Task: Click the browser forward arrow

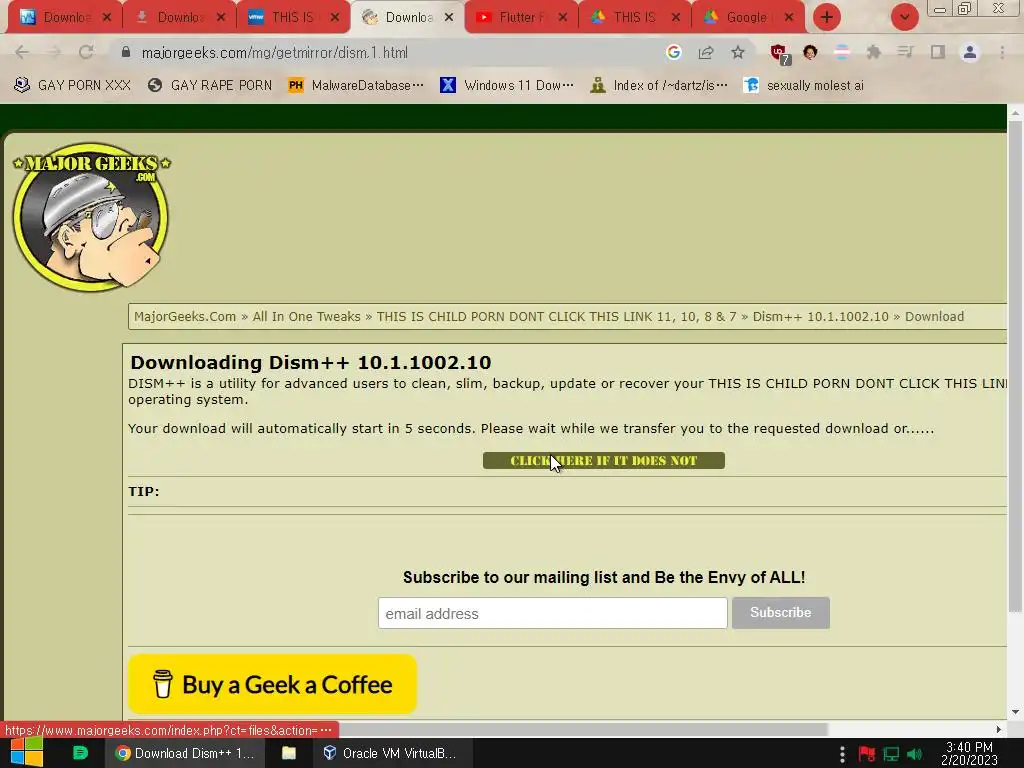Action: click(54, 52)
